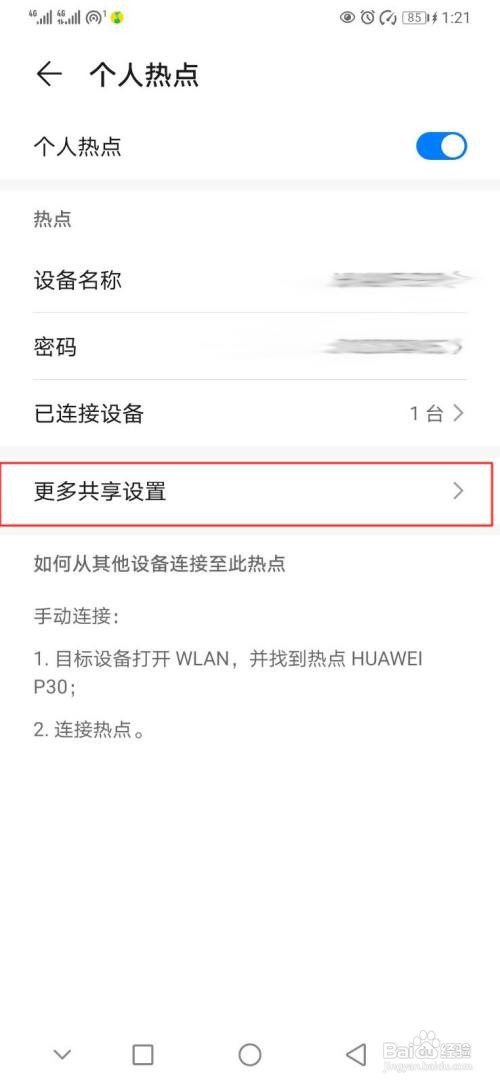Viewport: 500px width, 1084px height.
Task: Tap the battery indicator in status bar
Action: click(415, 18)
